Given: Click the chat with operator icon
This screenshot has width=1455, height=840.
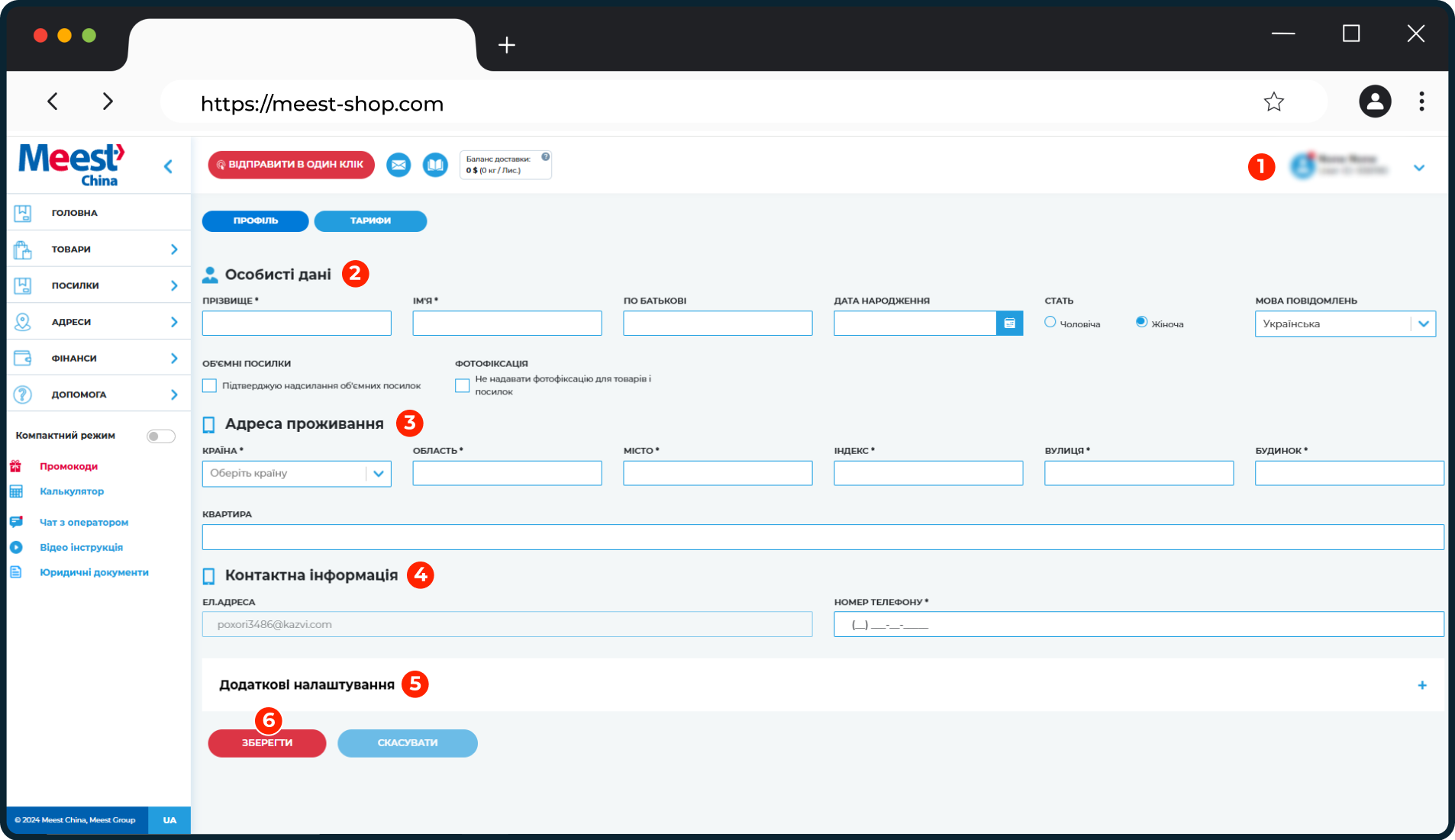Looking at the screenshot, I should click(15, 522).
